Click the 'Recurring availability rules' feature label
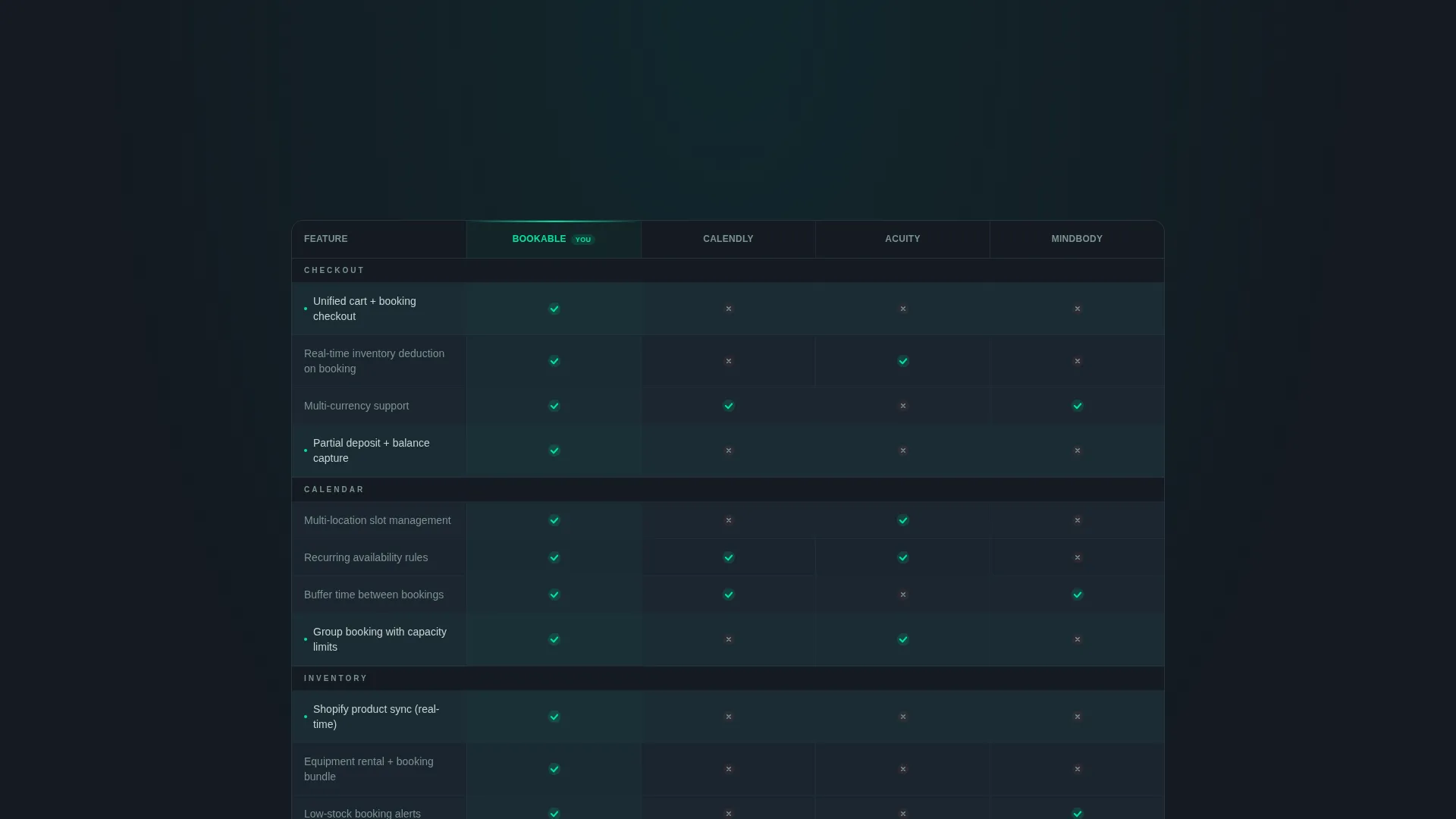This screenshot has width=1456, height=819. tap(366, 557)
